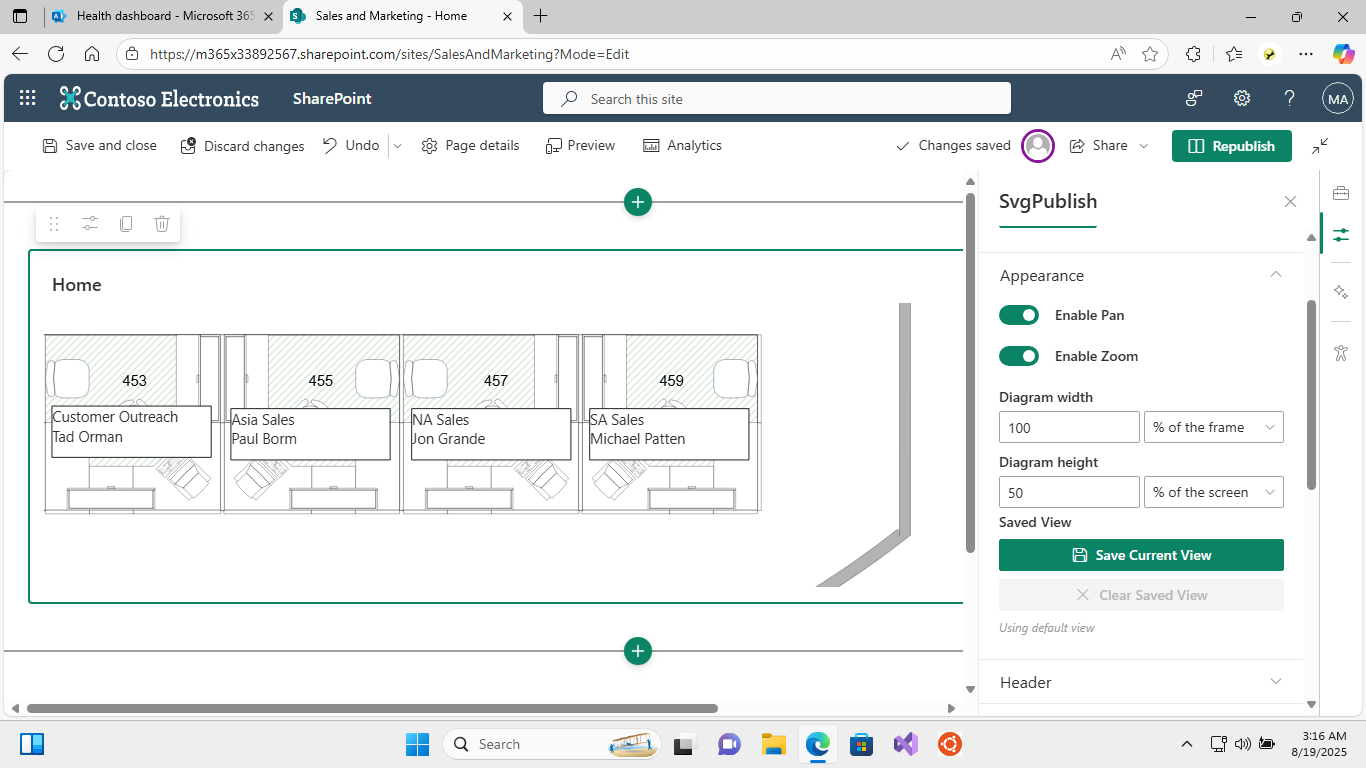
Task: Click Save Current View button
Action: click(x=1141, y=555)
